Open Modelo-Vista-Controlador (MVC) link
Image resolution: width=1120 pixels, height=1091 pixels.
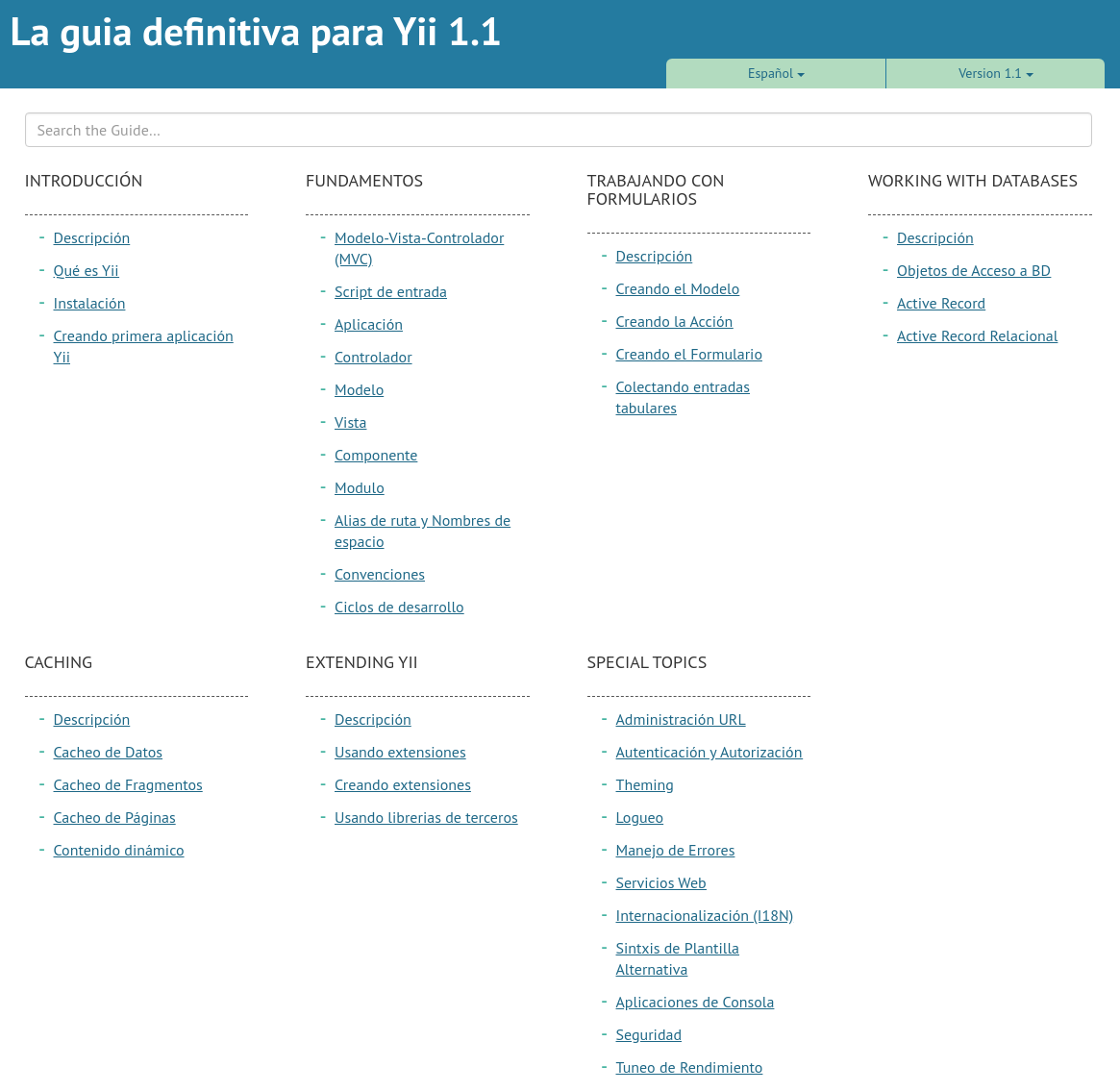coord(419,248)
